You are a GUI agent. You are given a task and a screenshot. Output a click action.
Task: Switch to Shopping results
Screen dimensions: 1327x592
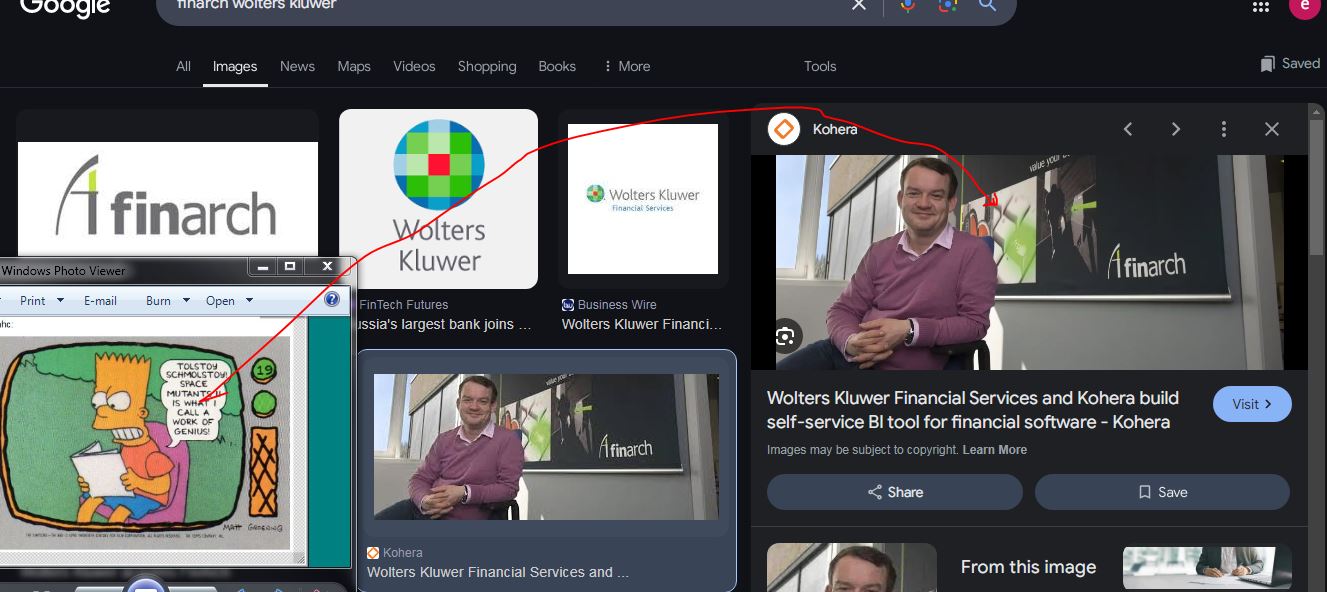pyautogui.click(x=487, y=66)
